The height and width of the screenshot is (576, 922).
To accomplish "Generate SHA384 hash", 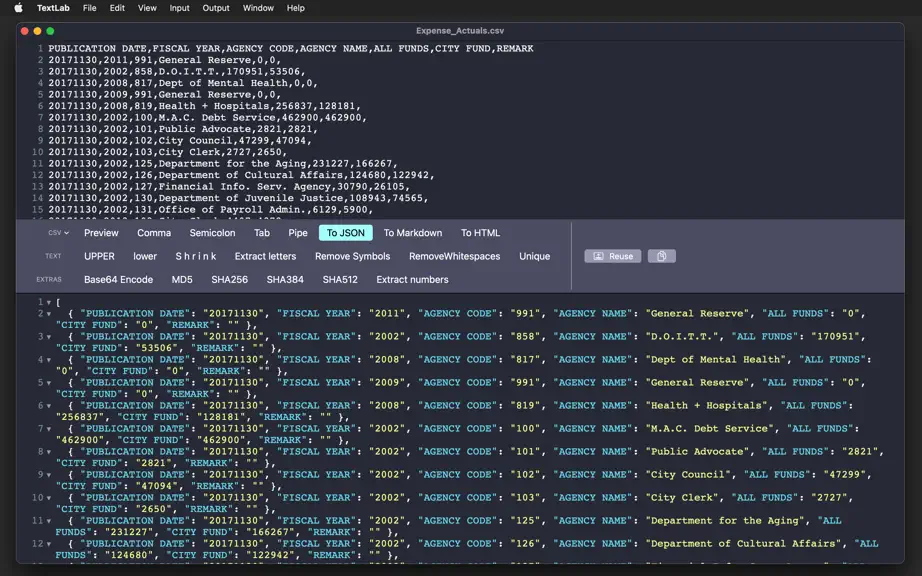I will [x=285, y=280].
